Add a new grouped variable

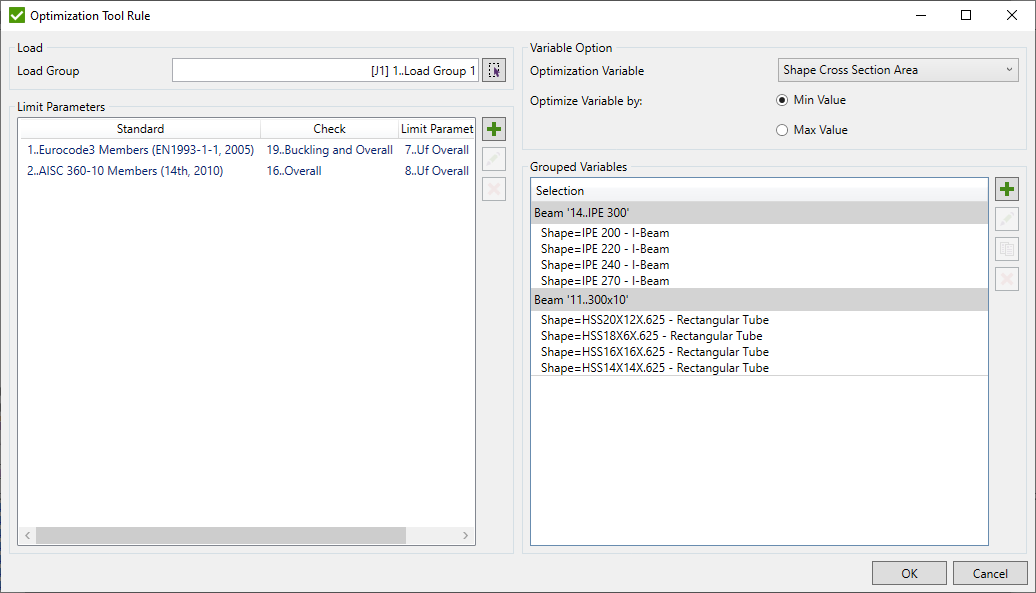tap(1006, 188)
